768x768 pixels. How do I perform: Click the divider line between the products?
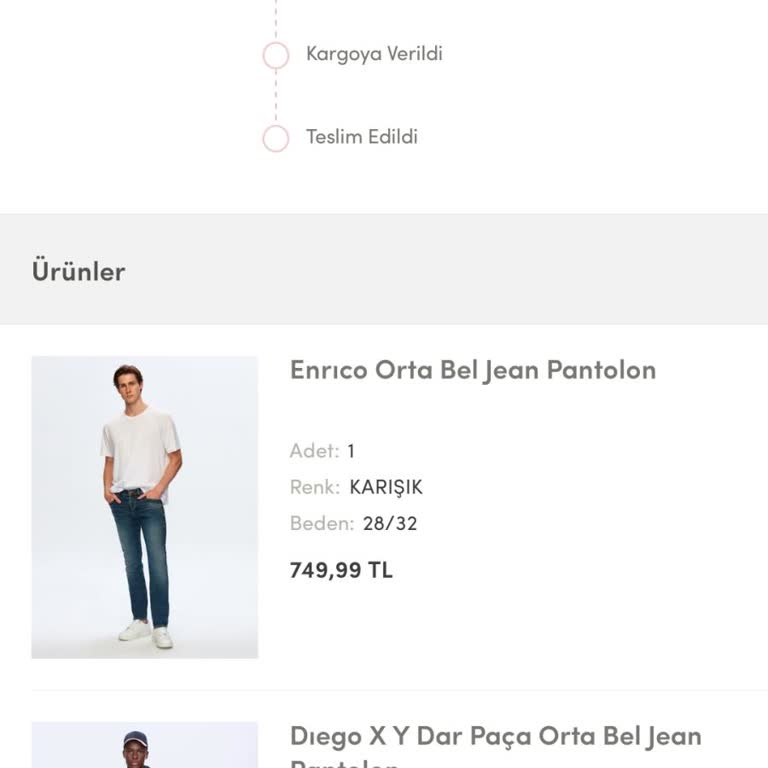coord(400,690)
